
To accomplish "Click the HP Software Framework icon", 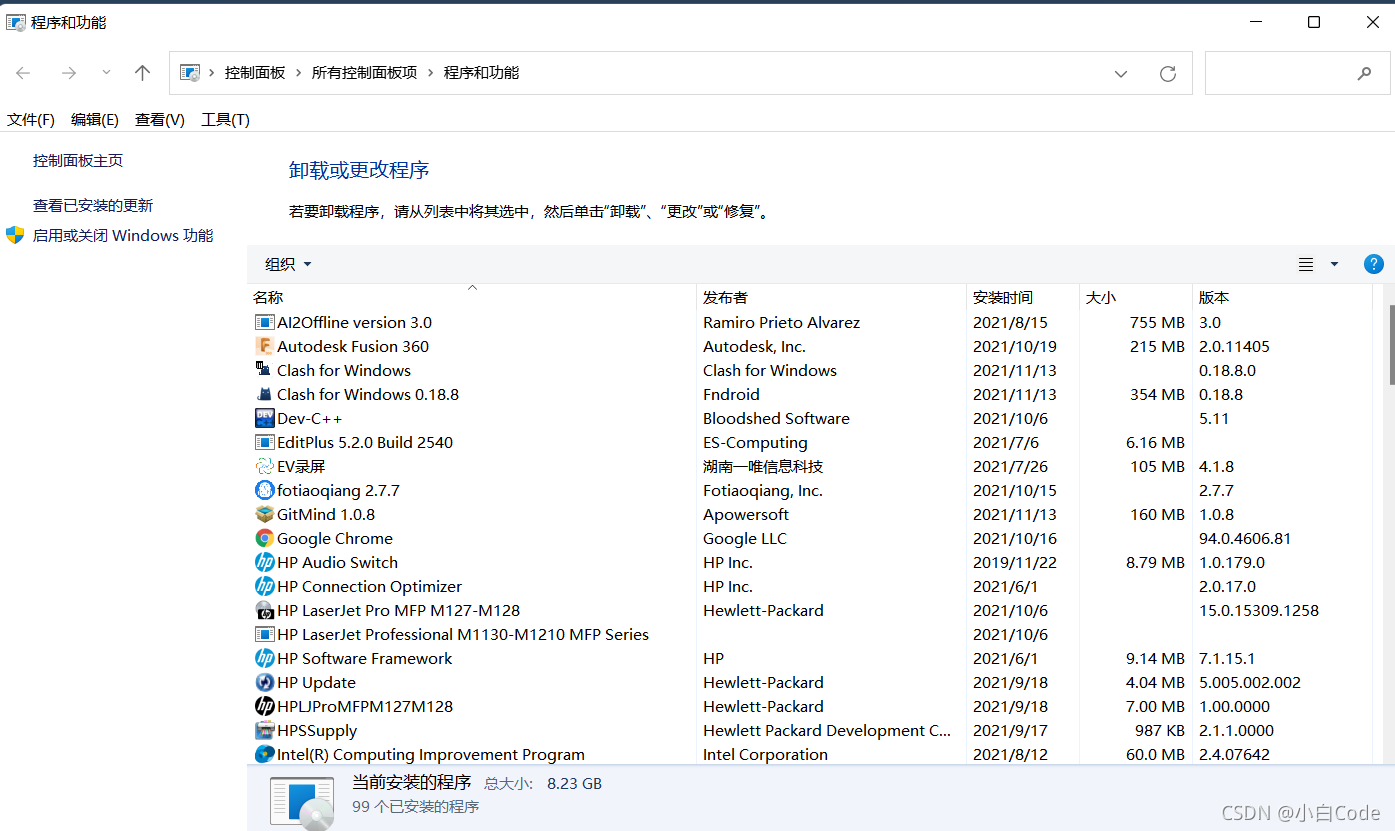I will pyautogui.click(x=264, y=658).
